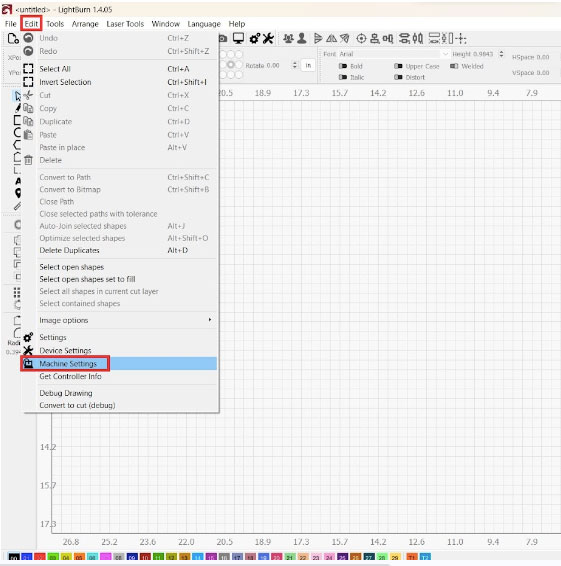Image resolution: width=561 pixels, height=566 pixels.
Task: Choose Select open shapes entry
Action: pyautogui.click(x=119, y=267)
